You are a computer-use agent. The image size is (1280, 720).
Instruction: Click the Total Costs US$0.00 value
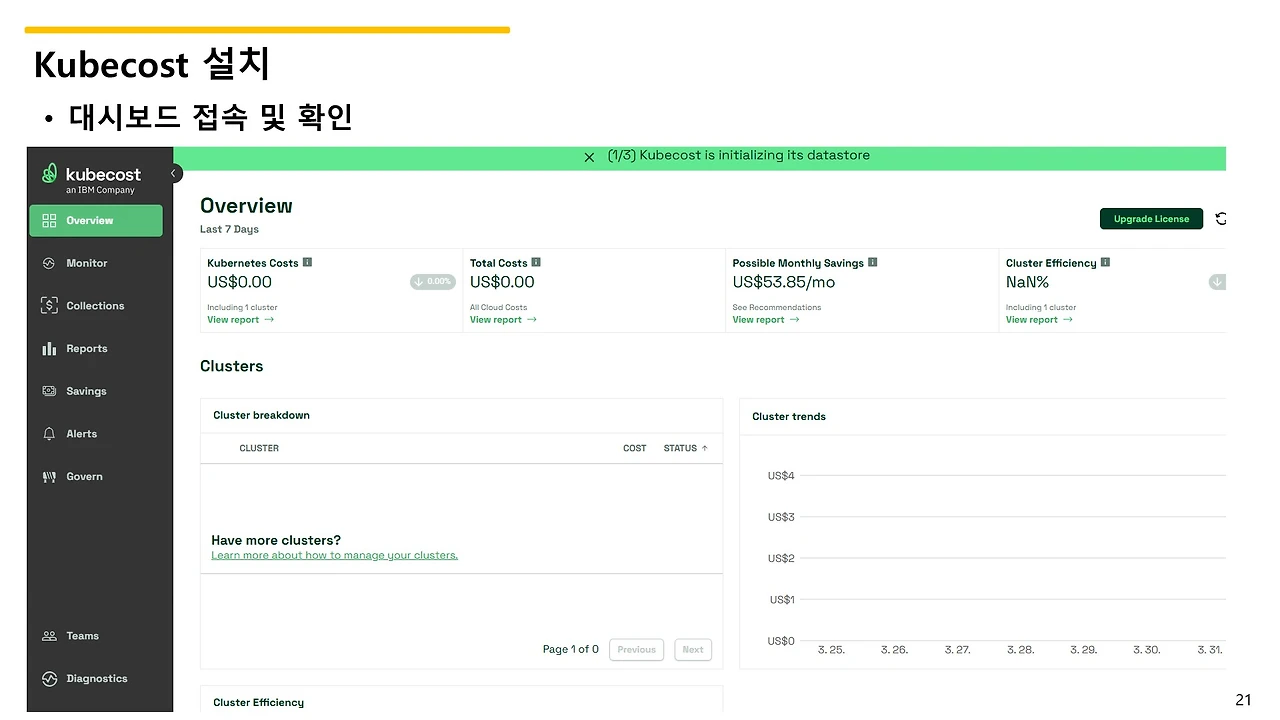502,283
